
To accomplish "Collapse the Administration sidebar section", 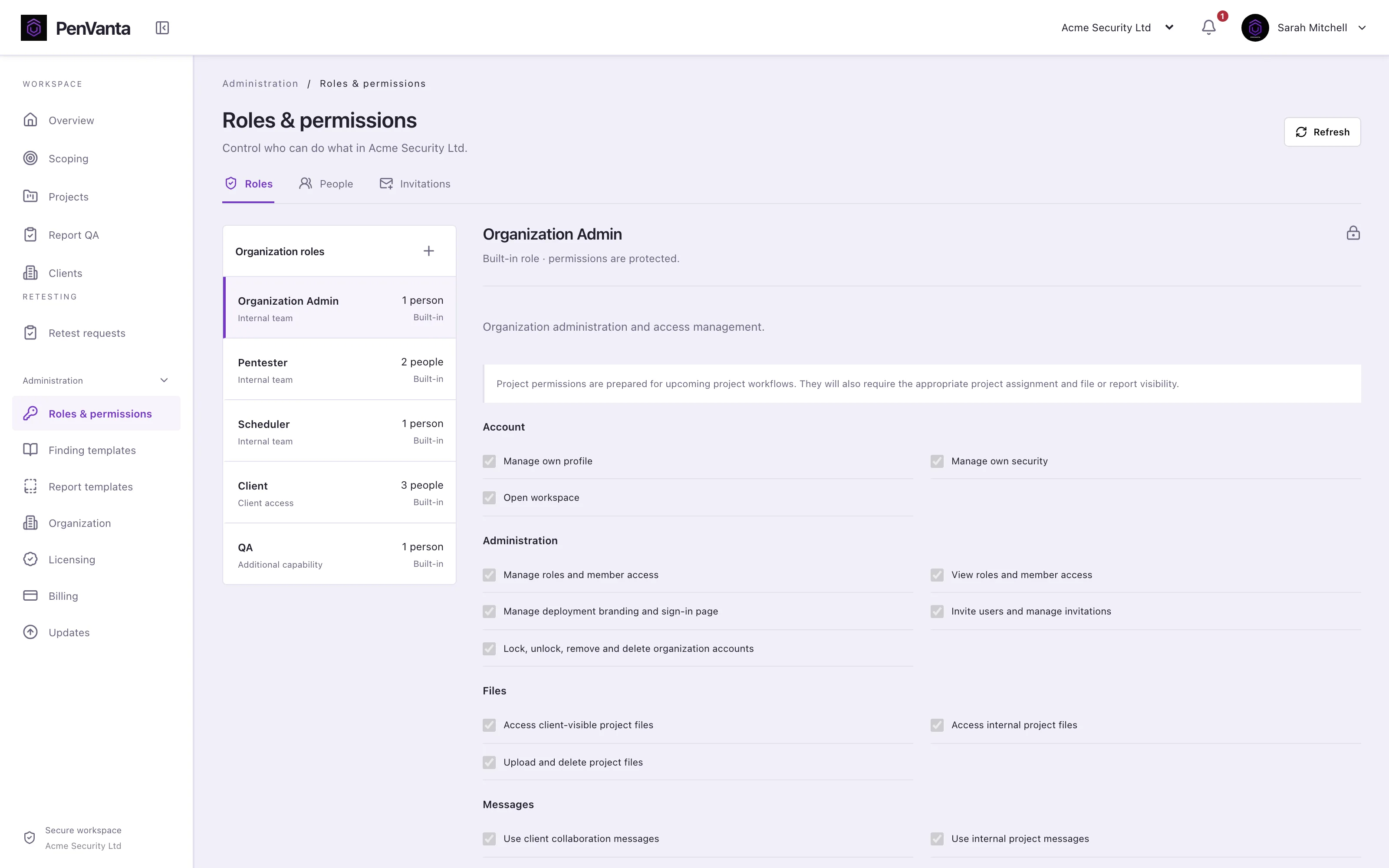I will (x=96, y=380).
